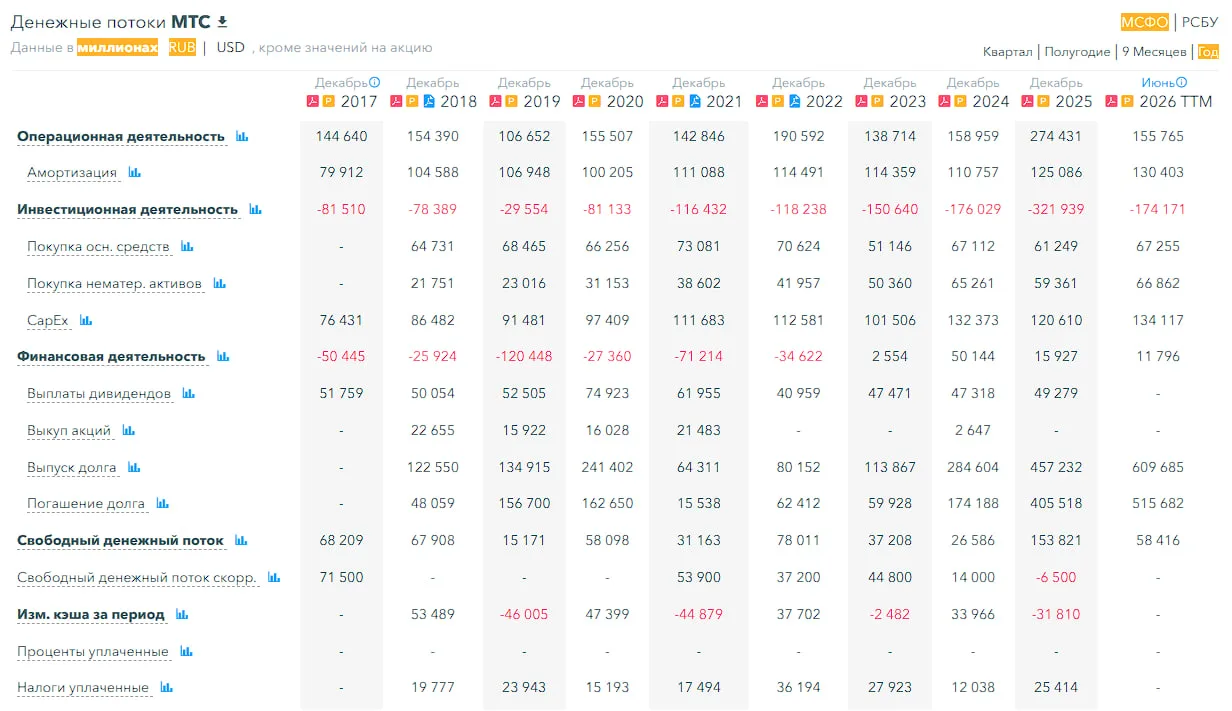
Task: Switch currency to USD
Action: tap(230, 47)
